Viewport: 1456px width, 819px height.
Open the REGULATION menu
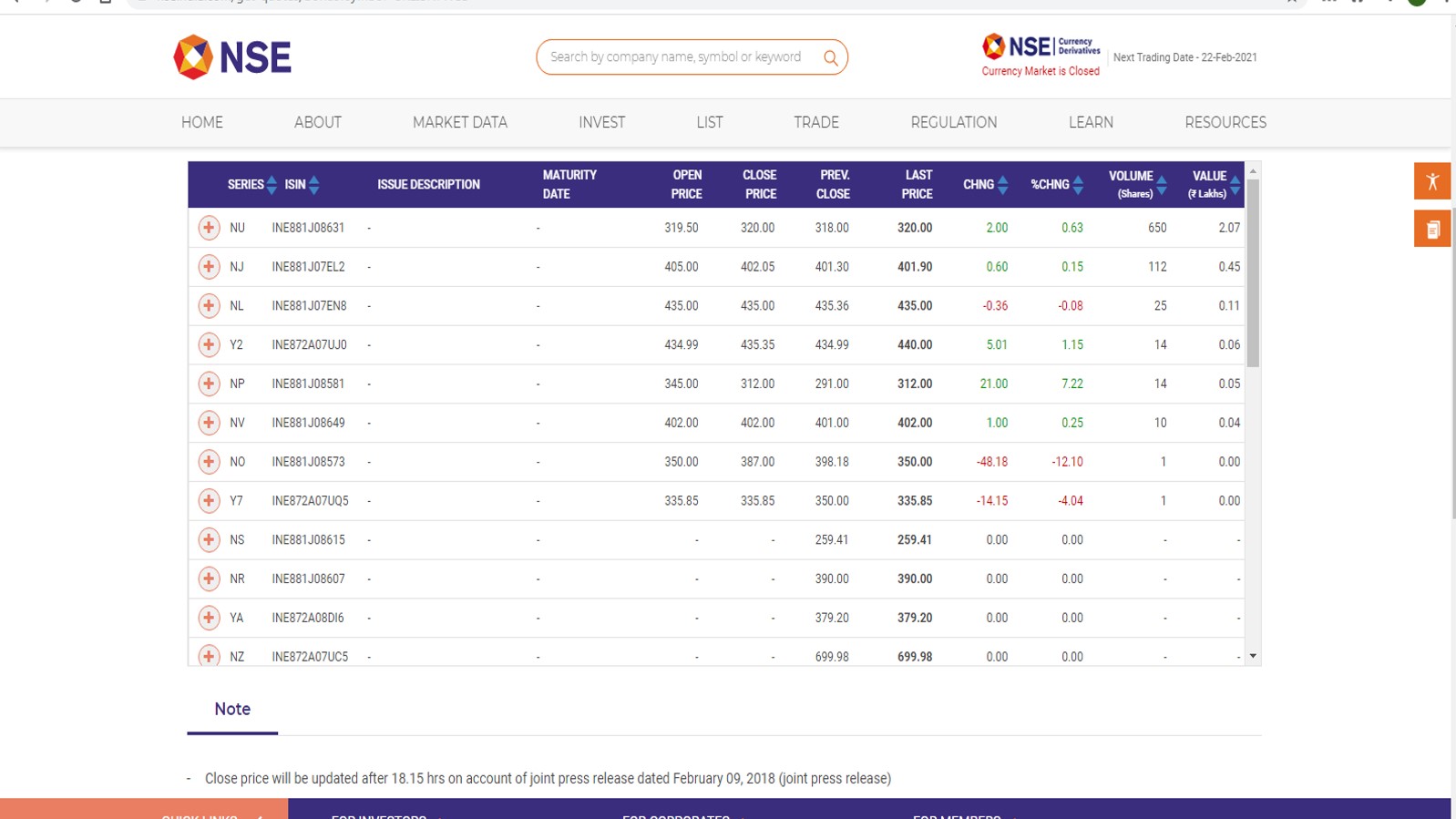(954, 122)
